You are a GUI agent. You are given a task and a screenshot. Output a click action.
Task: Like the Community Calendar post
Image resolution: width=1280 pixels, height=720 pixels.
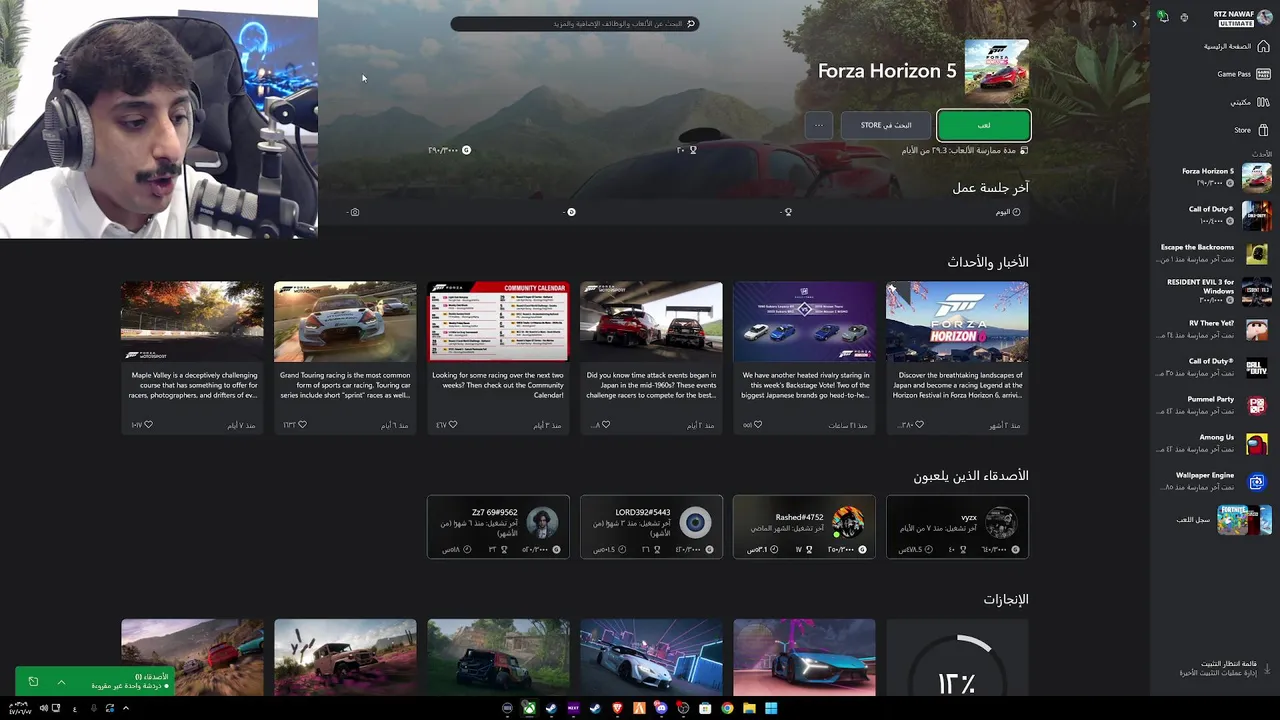452,425
